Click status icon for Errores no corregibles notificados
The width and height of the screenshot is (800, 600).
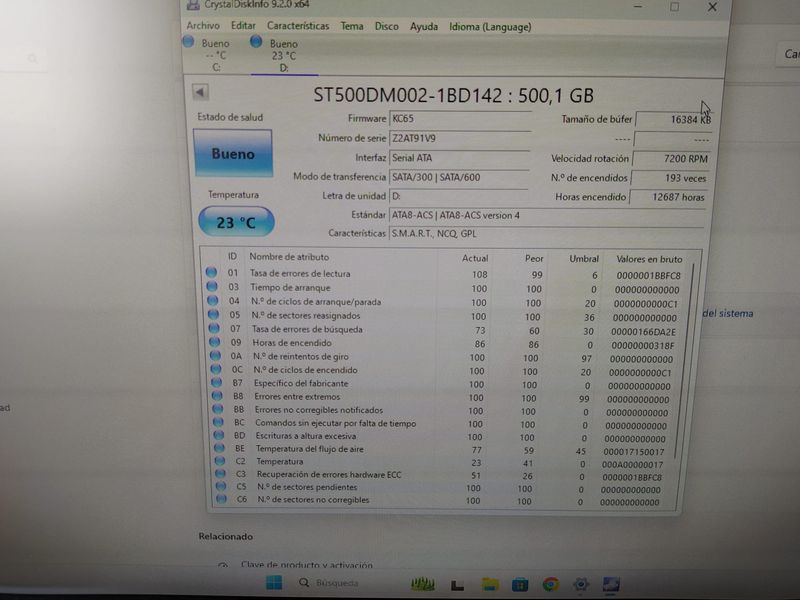click(217, 409)
